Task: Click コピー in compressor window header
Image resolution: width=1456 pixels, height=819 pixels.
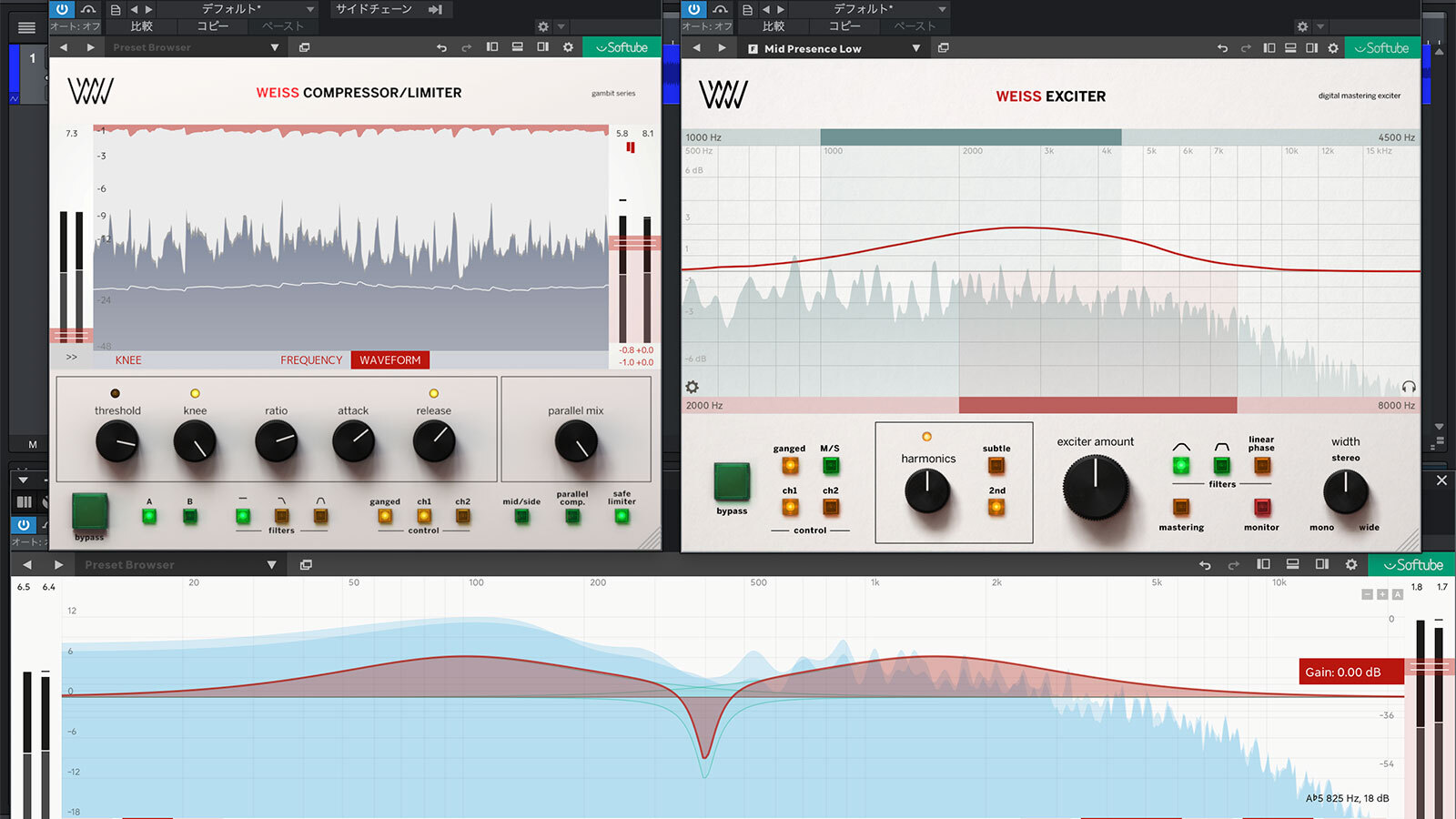Action: pos(213,26)
